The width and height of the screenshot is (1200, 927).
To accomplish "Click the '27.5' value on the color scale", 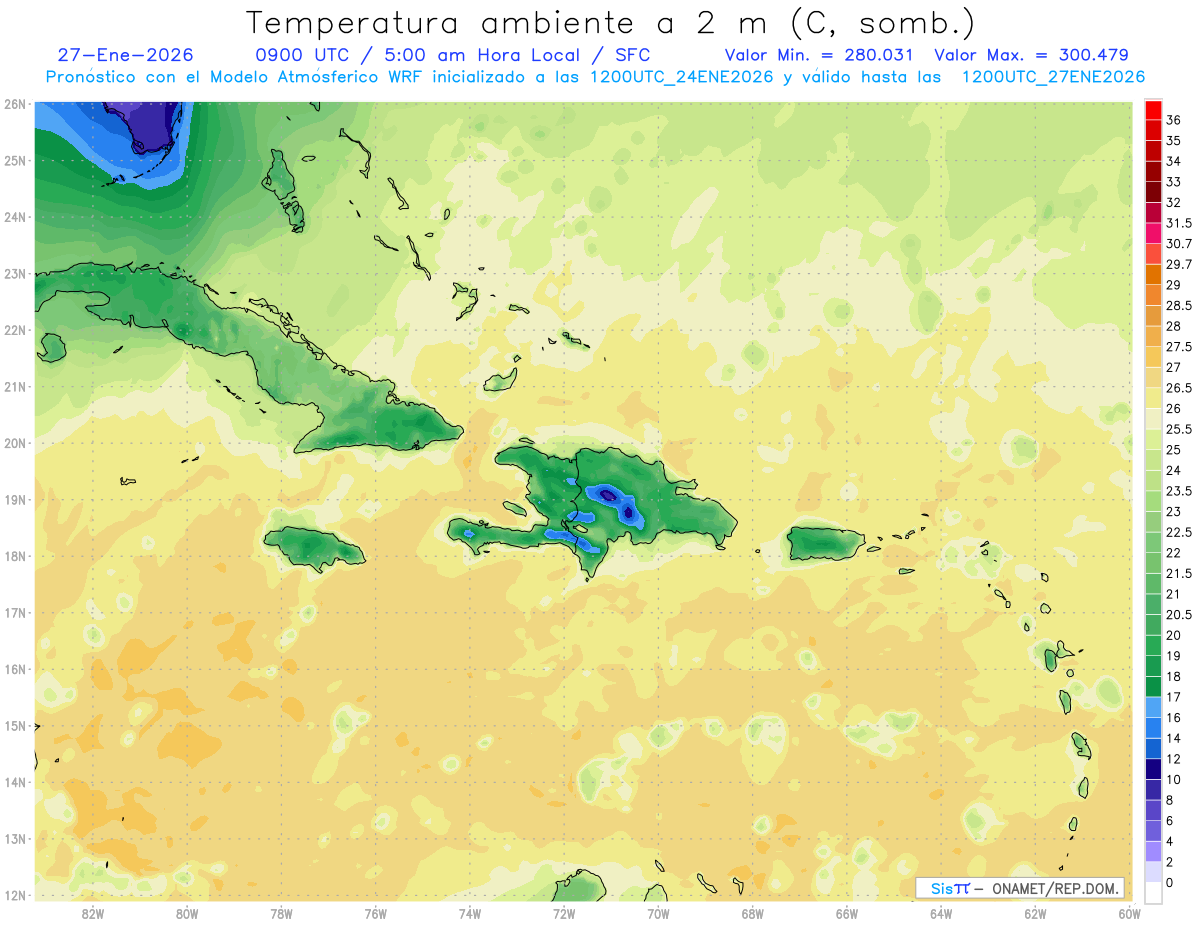I will (x=1179, y=346).
